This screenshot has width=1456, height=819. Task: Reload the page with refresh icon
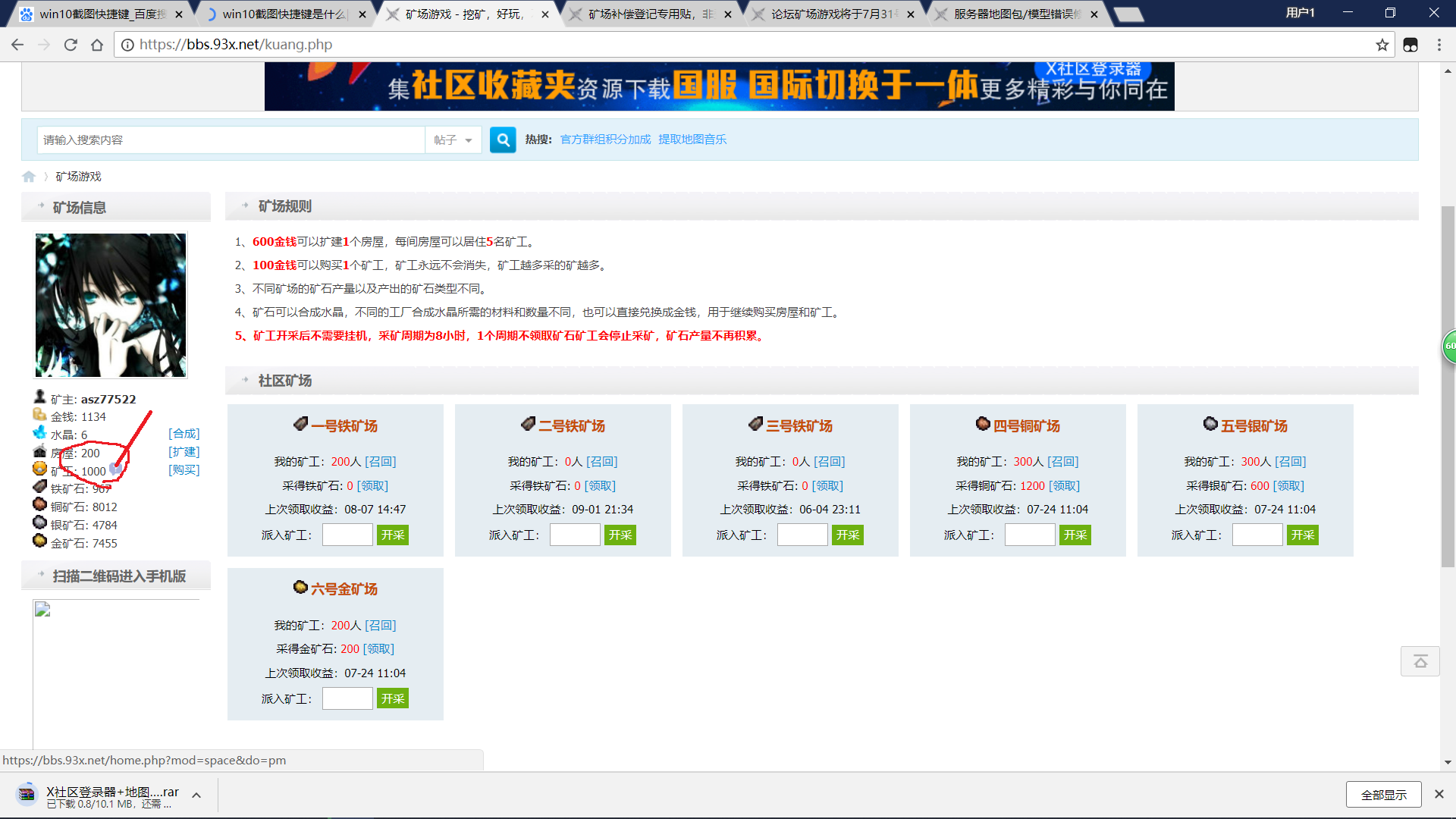point(71,45)
